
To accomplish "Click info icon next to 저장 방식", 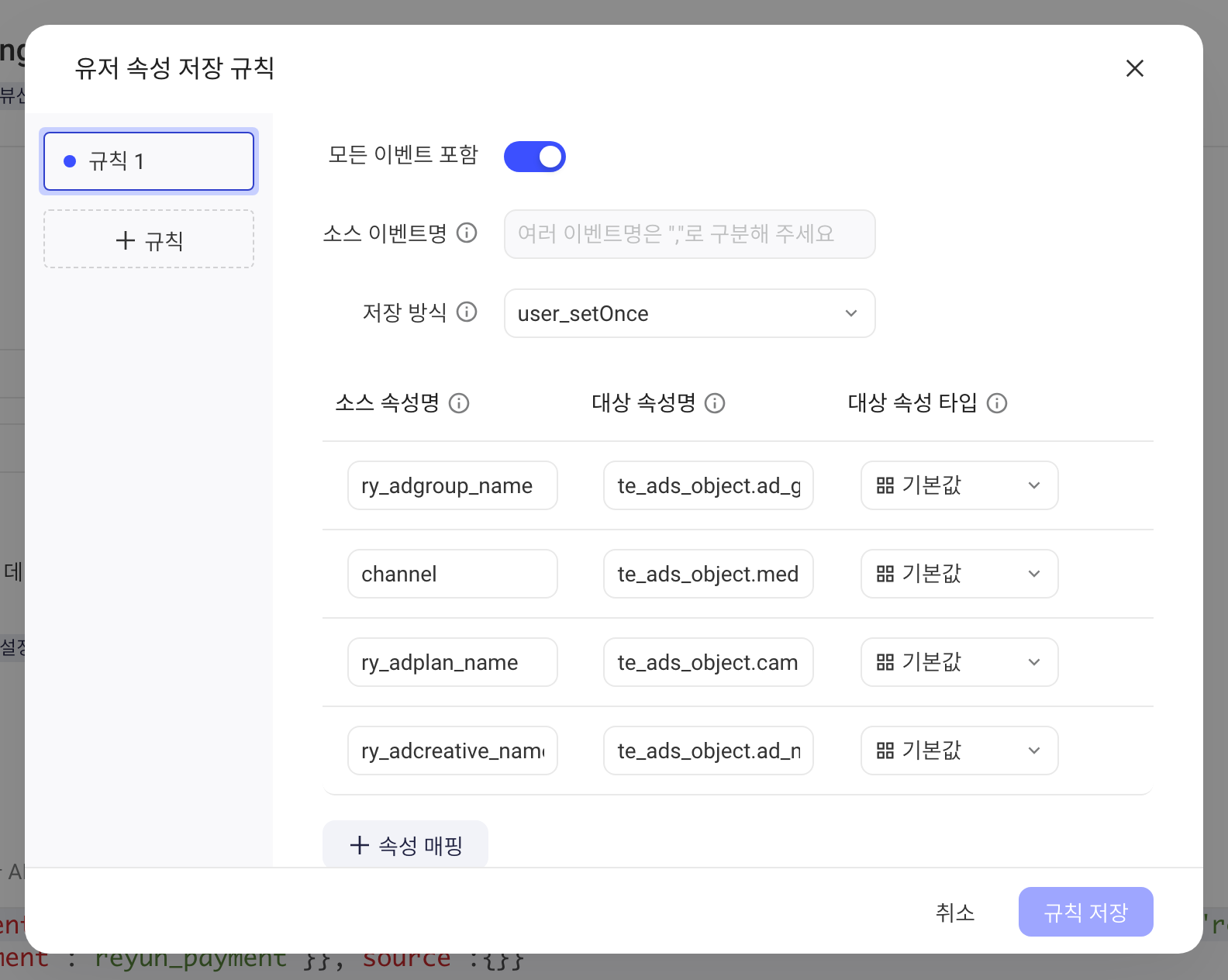I will [x=467, y=312].
